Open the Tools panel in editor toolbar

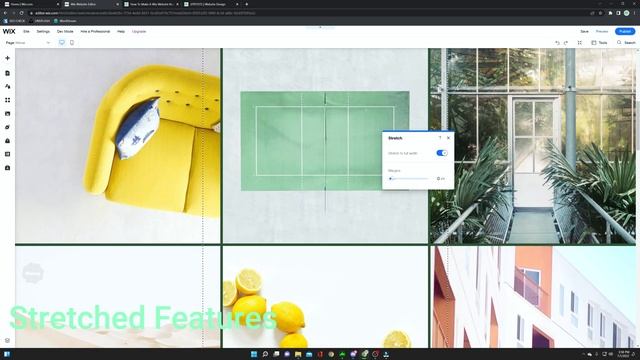[x=599, y=42]
